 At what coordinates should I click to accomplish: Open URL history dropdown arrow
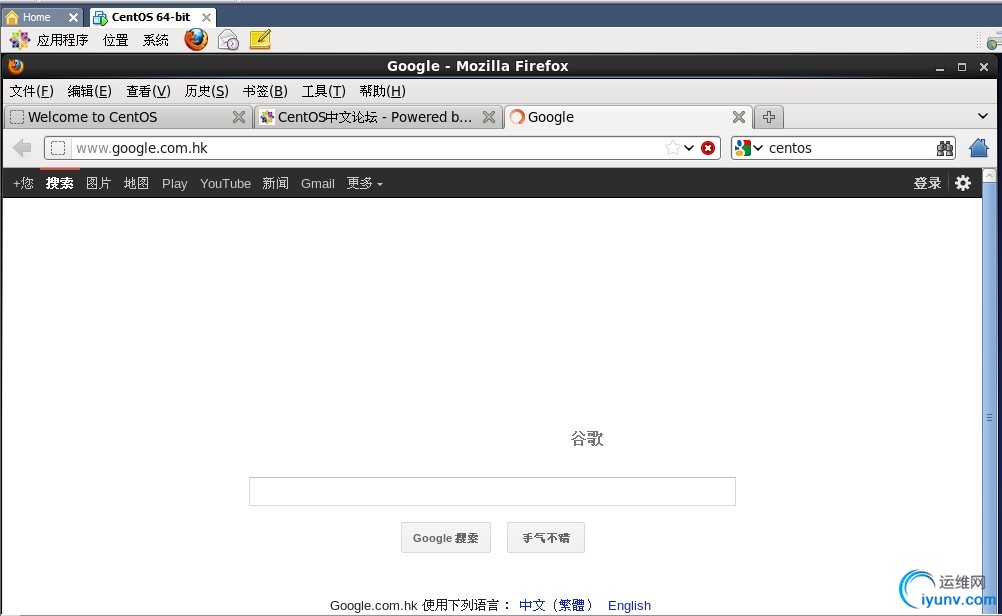(x=689, y=148)
